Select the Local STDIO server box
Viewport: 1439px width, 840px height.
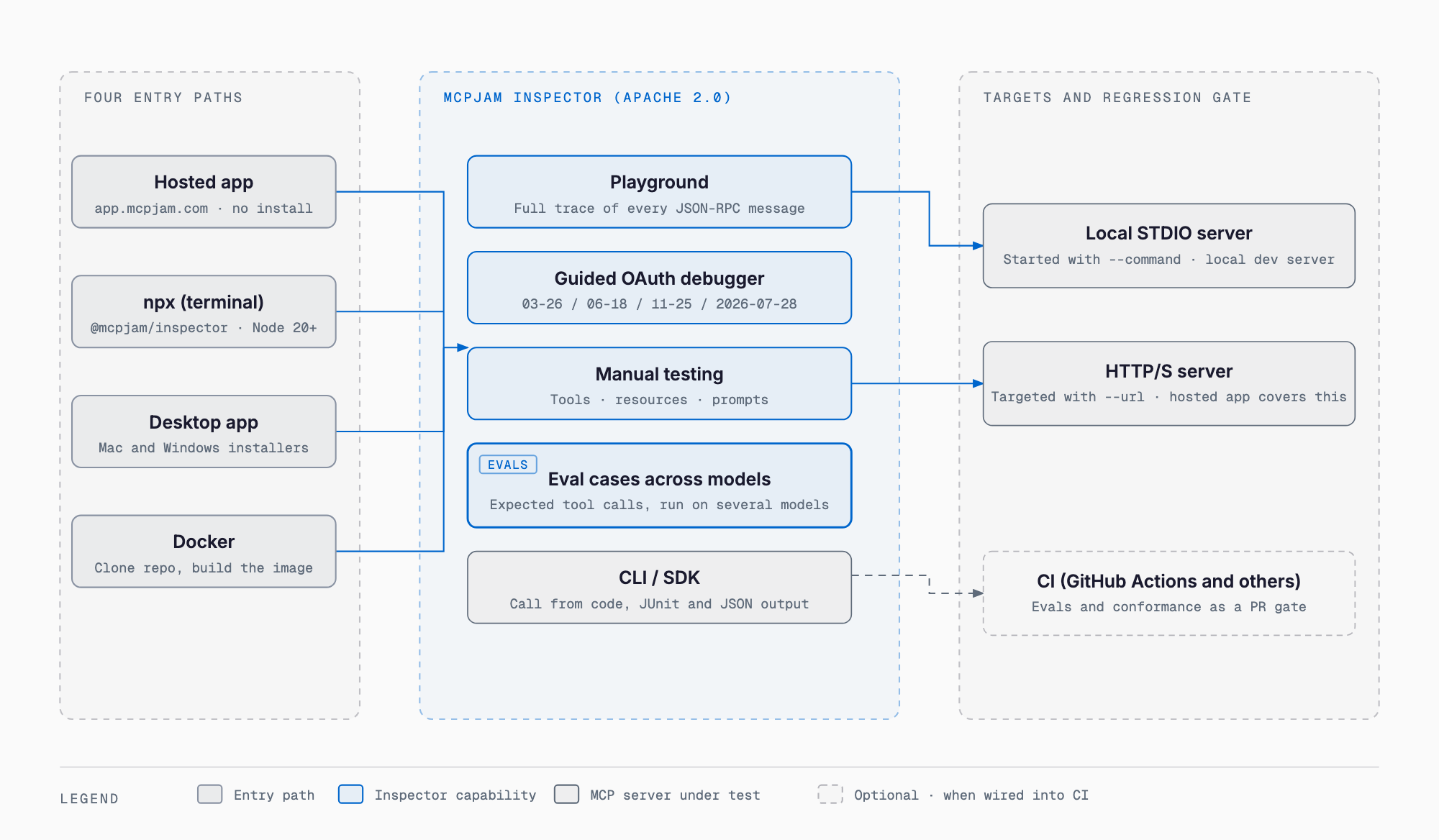pos(1168,246)
